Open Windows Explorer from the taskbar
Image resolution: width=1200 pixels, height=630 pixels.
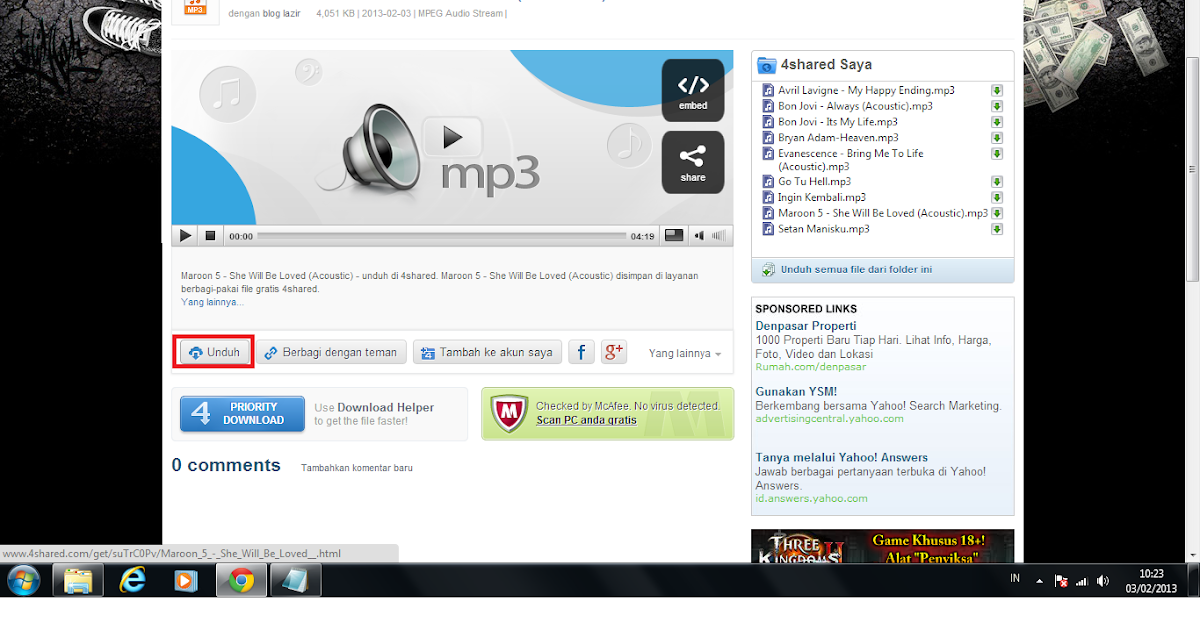78,580
